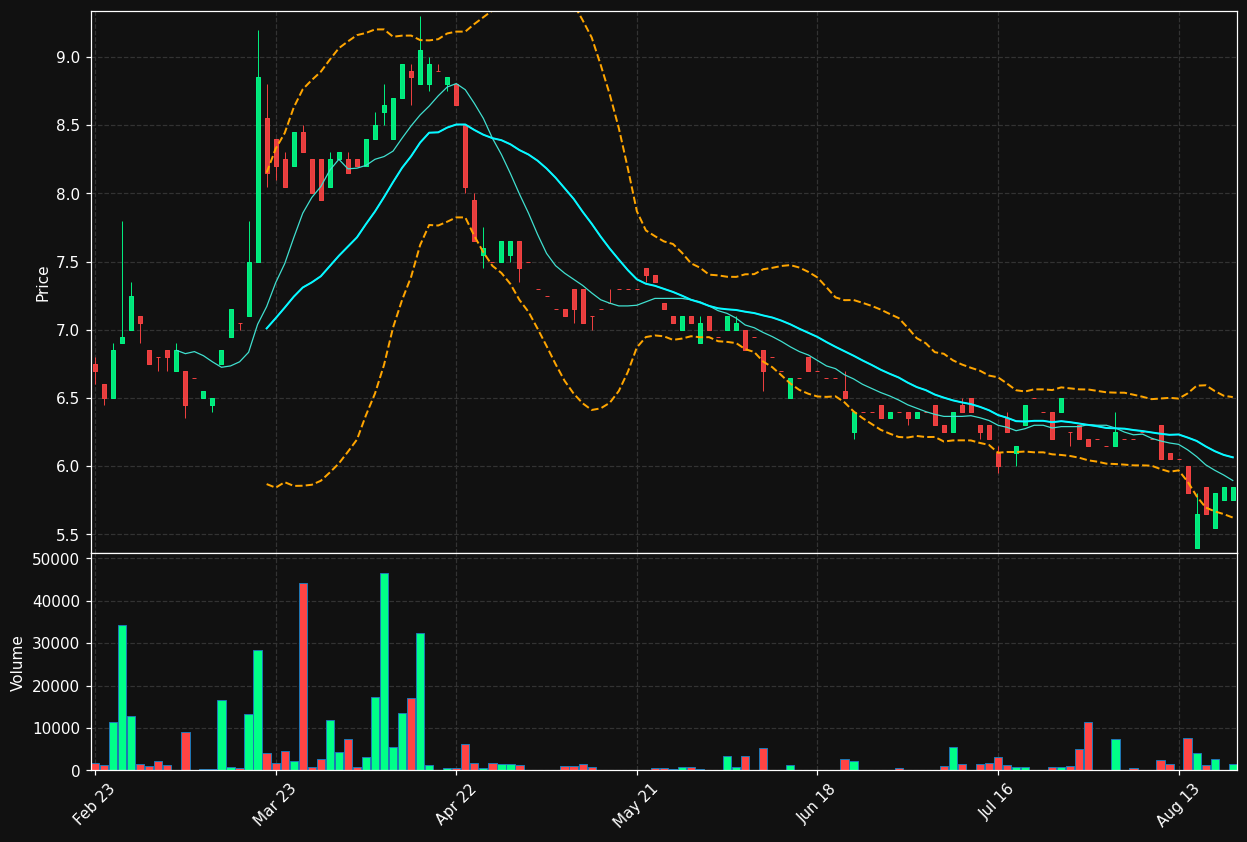Click the 'Jun 18' date label
This screenshot has width=1247, height=842.
coord(816,804)
